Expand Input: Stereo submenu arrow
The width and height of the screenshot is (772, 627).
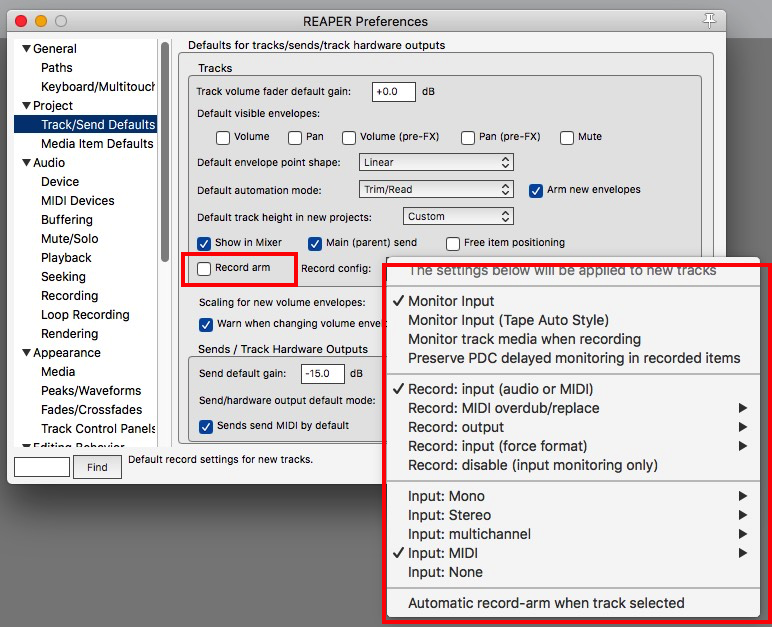(x=743, y=515)
